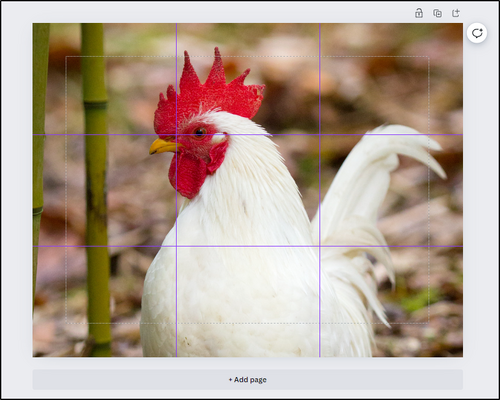Select the left vertical purple guide line
Image resolution: width=500 pixels, height=400 pixels.
click(x=176, y=190)
